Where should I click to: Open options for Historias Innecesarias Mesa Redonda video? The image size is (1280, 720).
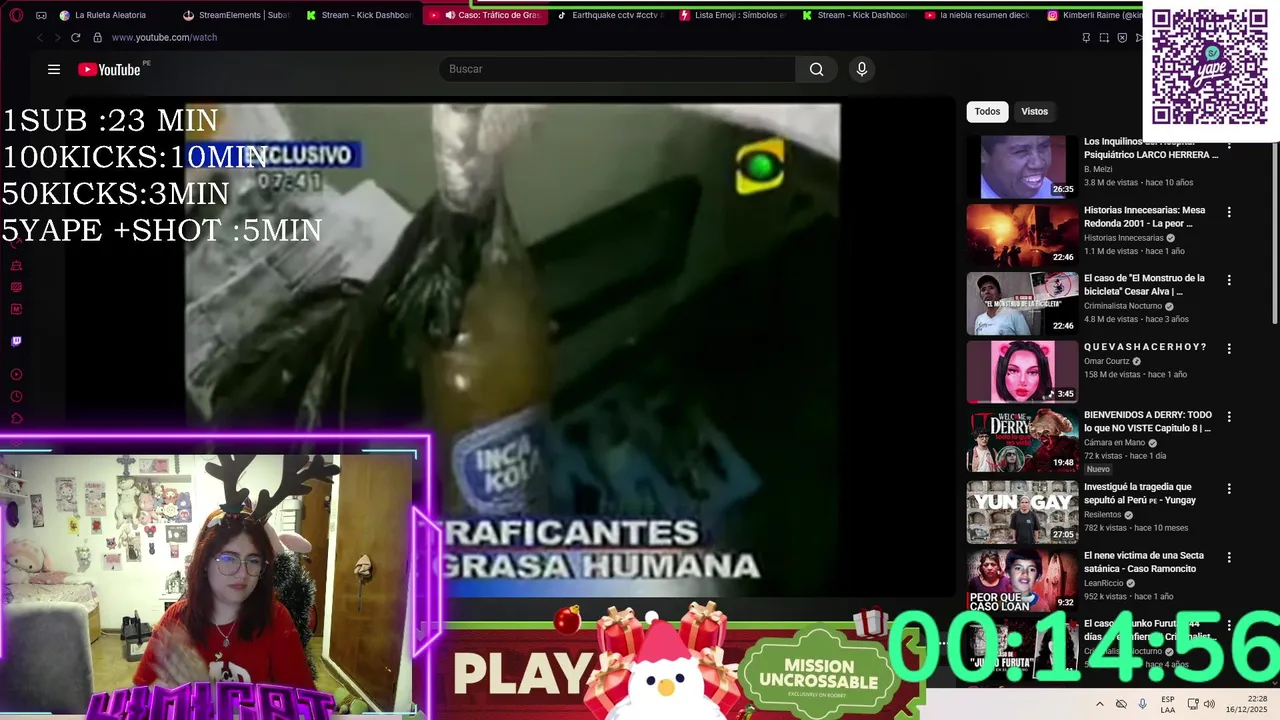1229,212
